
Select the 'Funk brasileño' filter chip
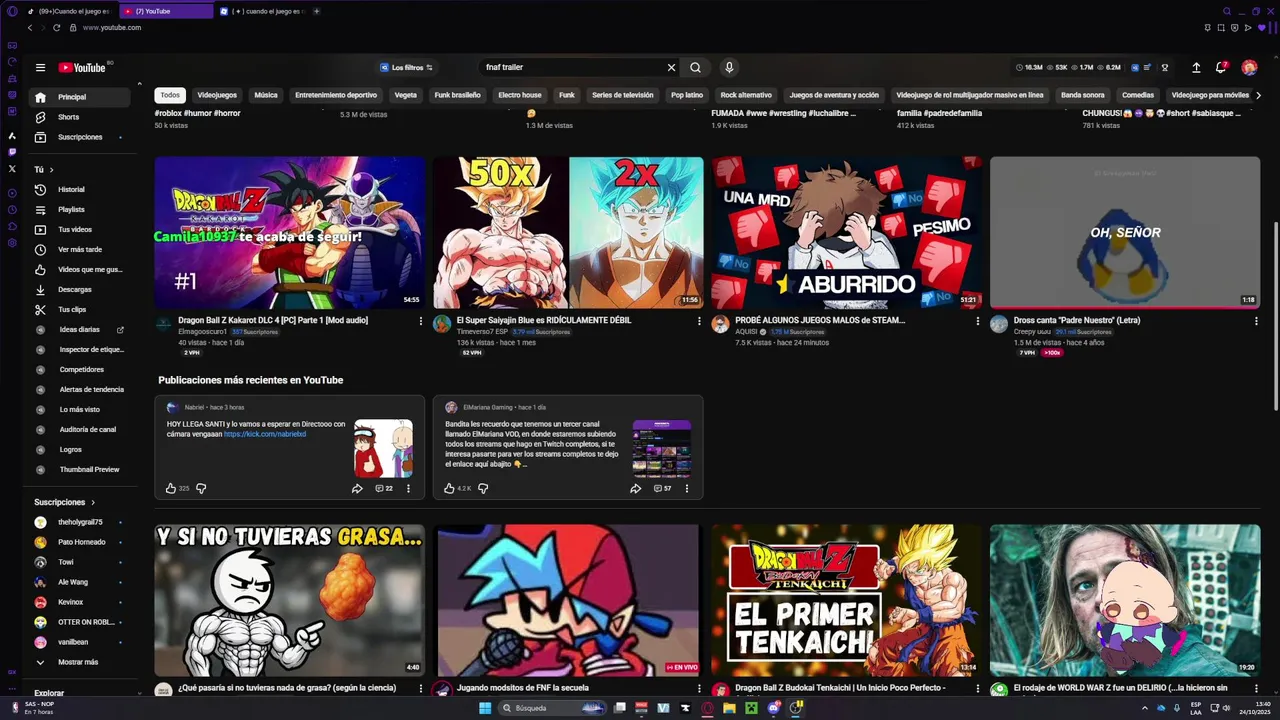457,95
